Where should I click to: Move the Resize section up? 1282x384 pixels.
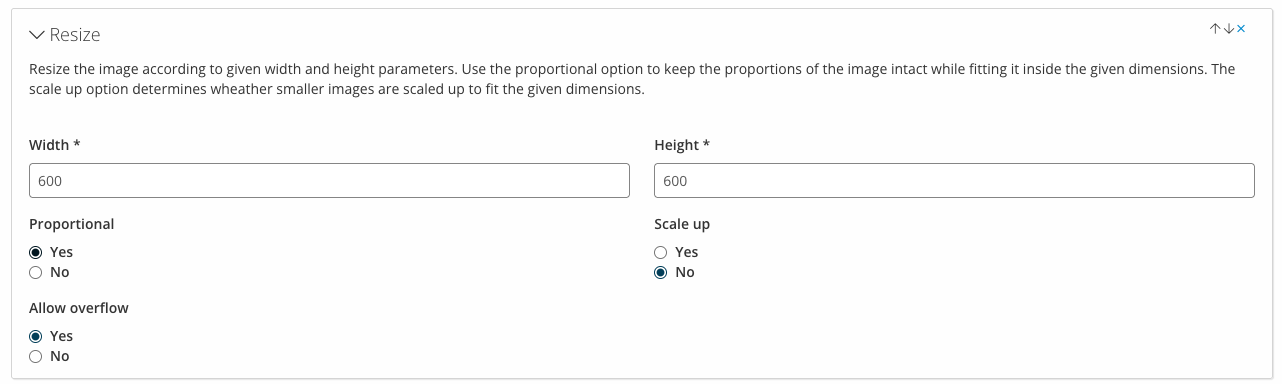click(1215, 29)
